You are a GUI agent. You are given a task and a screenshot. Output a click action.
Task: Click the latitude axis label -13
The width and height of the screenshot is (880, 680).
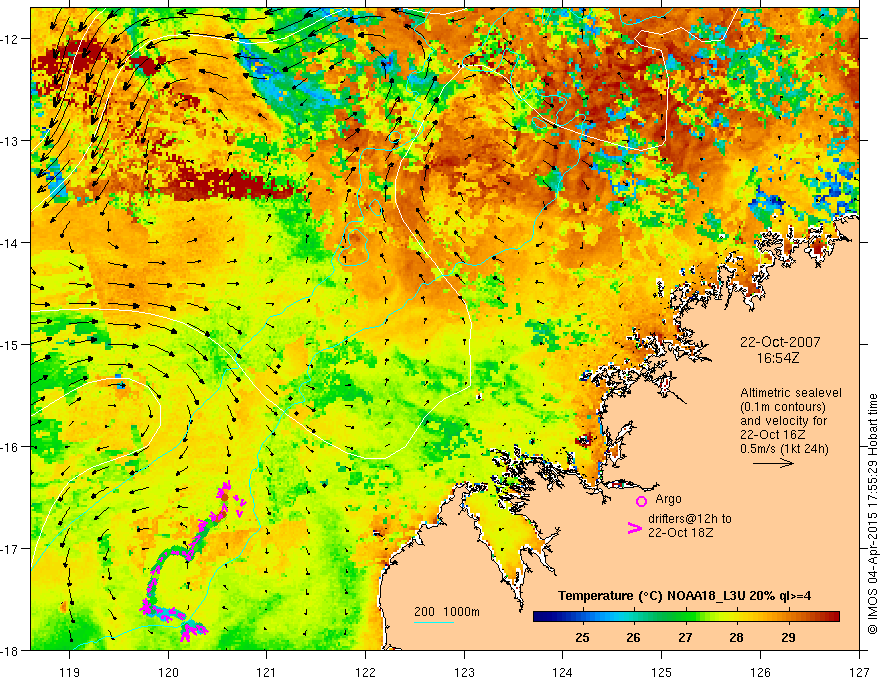pos(10,140)
